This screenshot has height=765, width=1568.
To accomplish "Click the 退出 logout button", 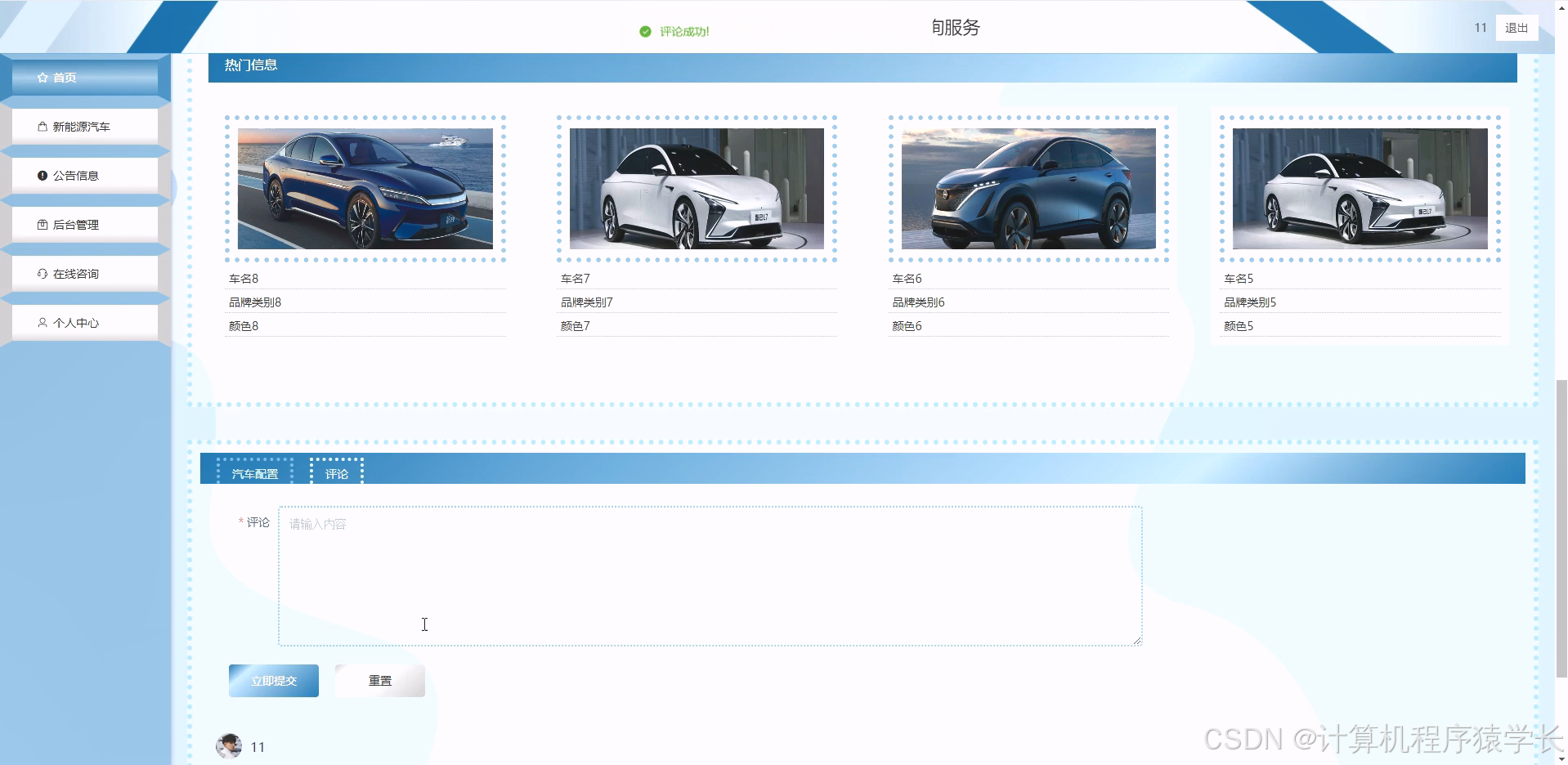I will pyautogui.click(x=1516, y=28).
